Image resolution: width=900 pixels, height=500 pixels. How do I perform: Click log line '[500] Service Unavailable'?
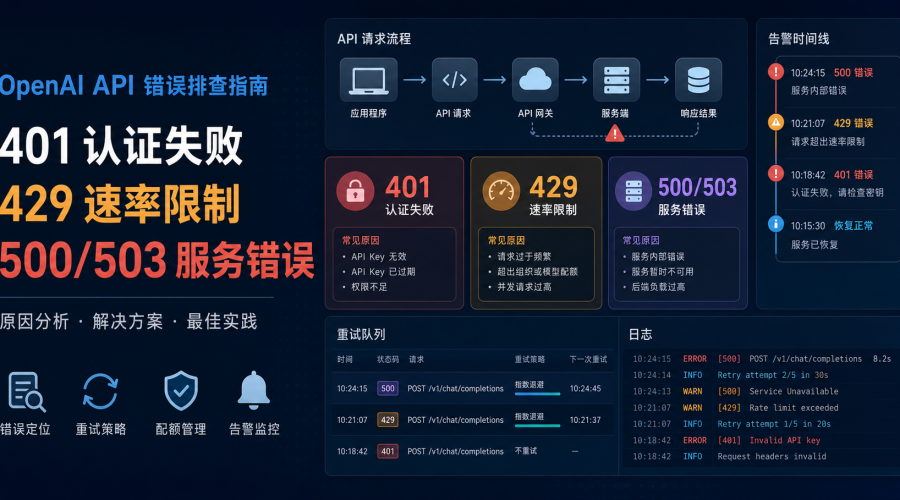click(x=778, y=391)
